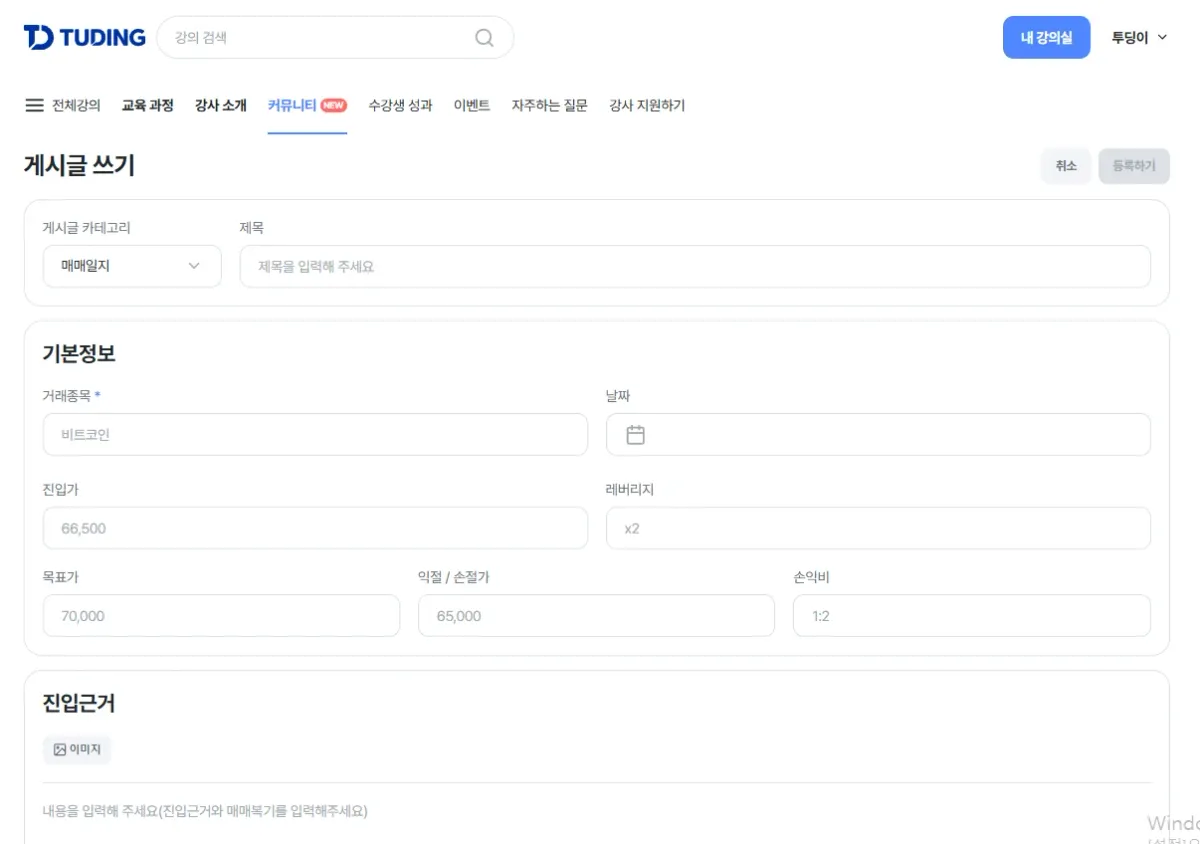Focus the 제목 title input field
1200x844 pixels.
pos(695,267)
